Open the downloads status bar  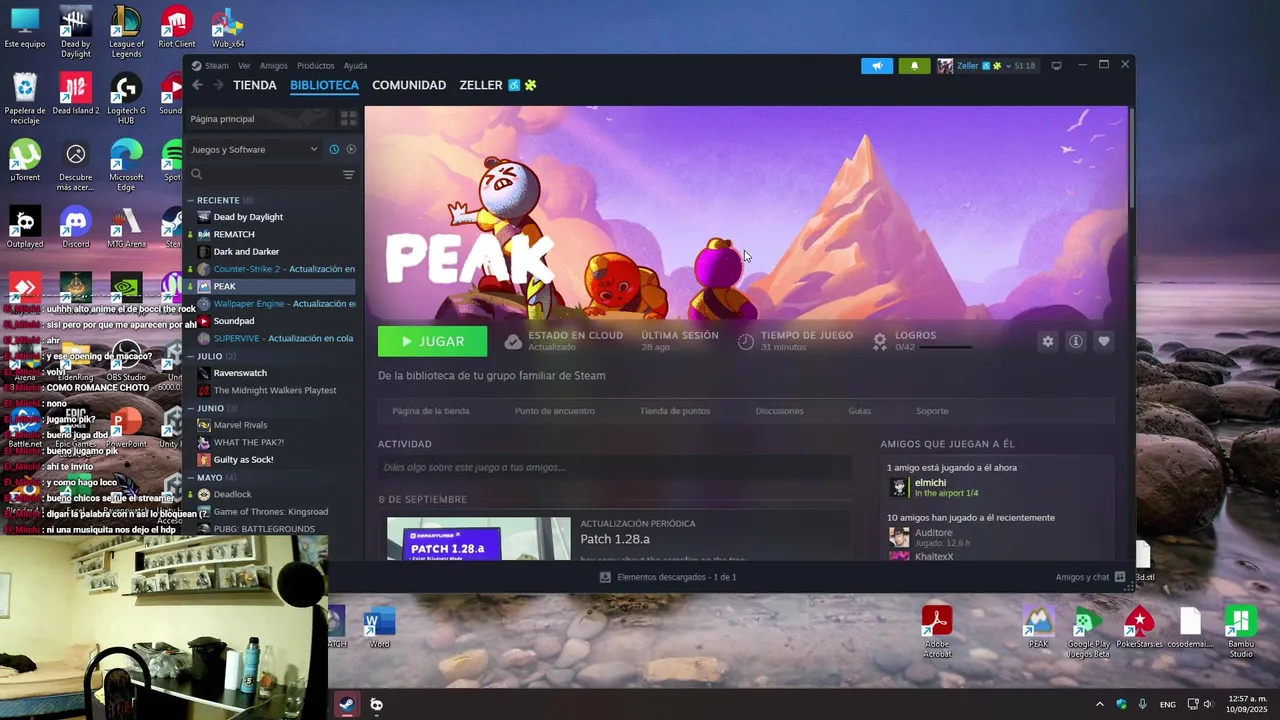click(x=667, y=577)
